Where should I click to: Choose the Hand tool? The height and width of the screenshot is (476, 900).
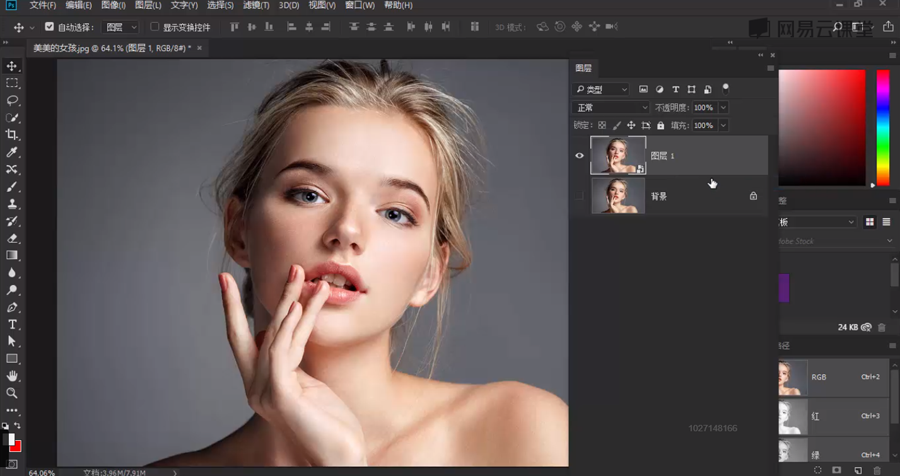tap(12, 376)
